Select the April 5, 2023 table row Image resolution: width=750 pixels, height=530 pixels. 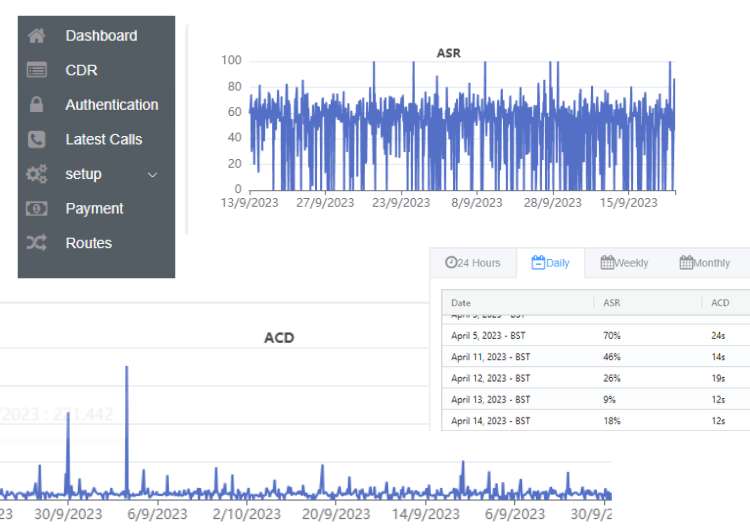[x=596, y=335]
